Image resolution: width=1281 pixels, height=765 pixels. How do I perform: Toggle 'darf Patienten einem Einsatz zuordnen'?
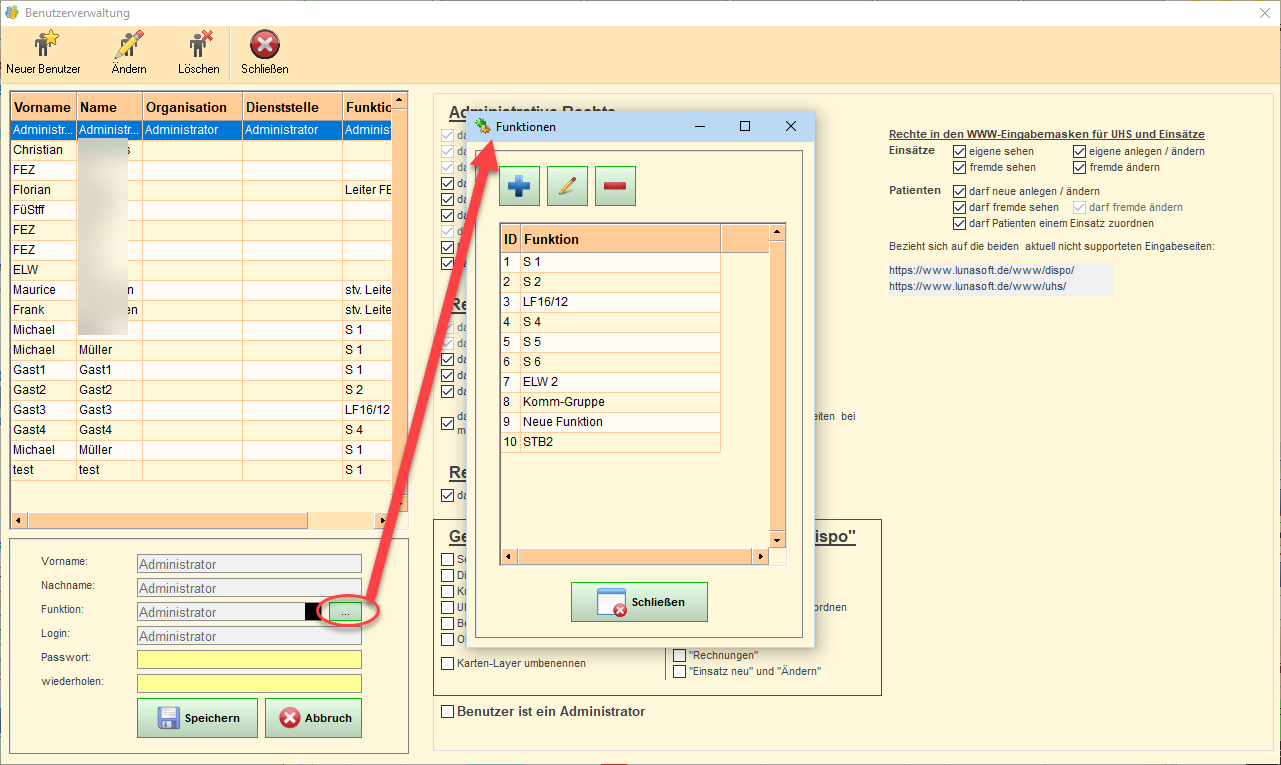960,223
